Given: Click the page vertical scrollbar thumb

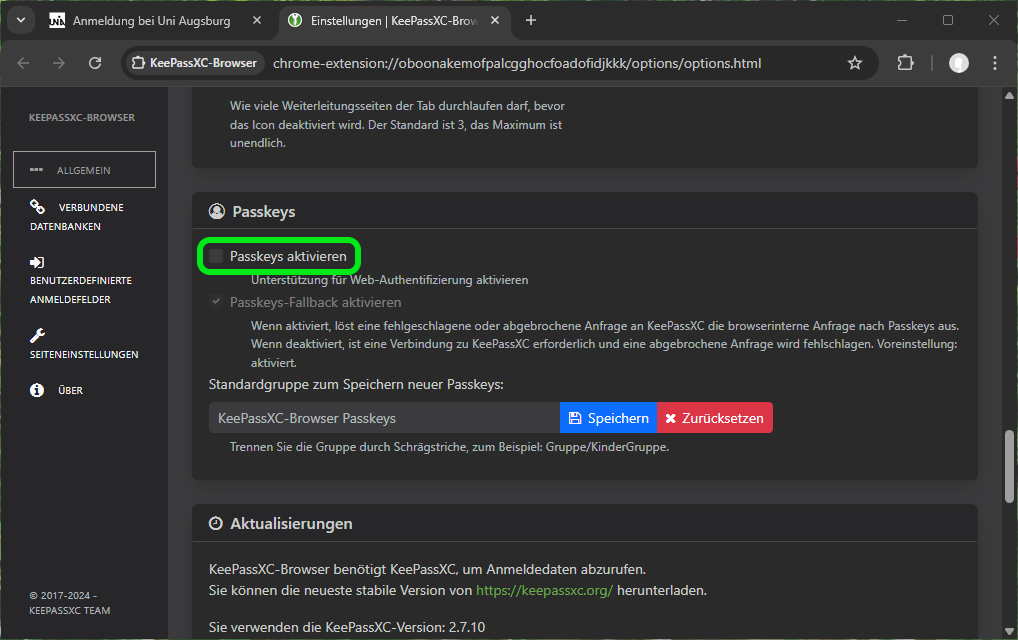Looking at the screenshot, I should pos(1009,467).
